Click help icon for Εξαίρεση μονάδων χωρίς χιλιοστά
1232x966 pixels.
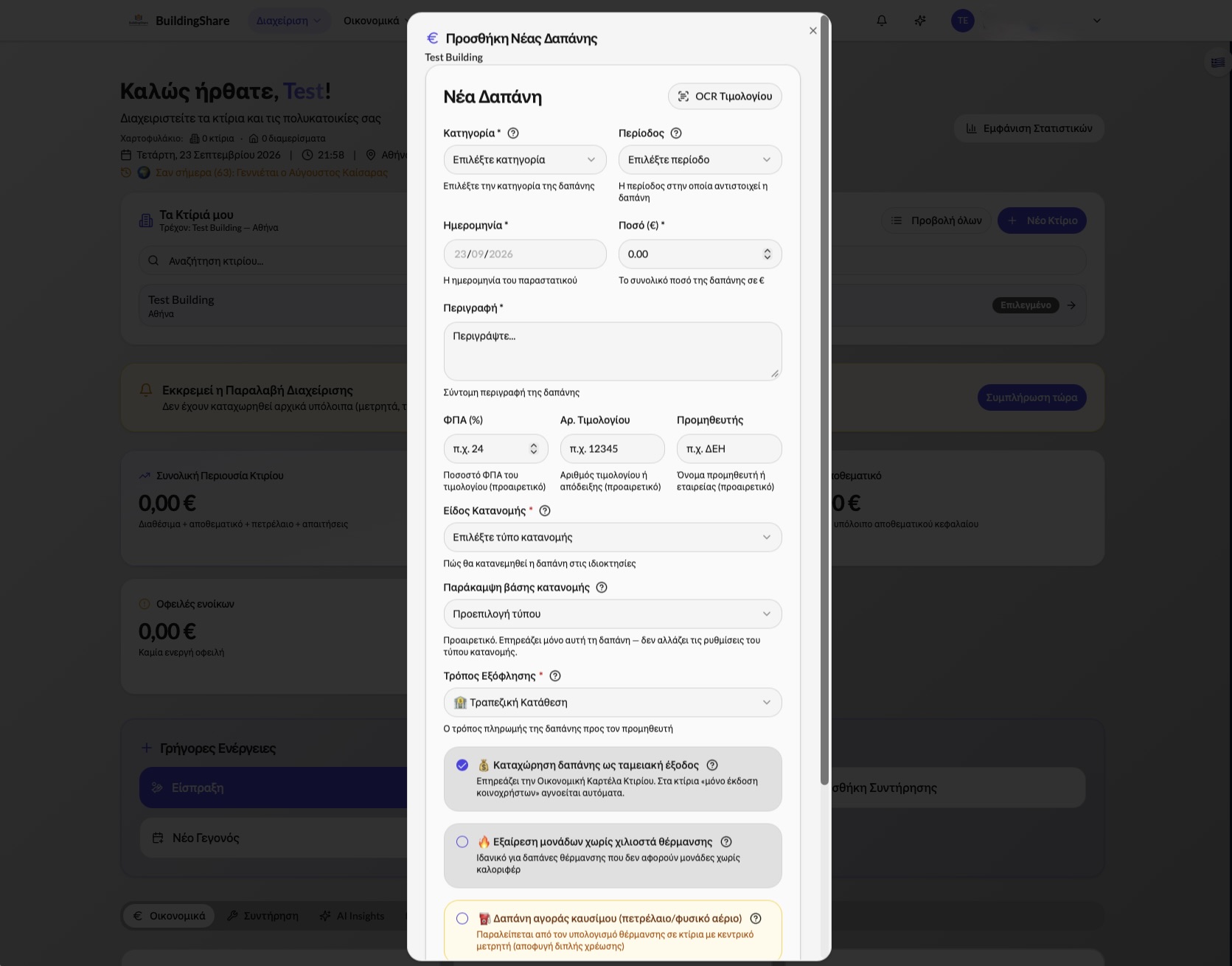click(726, 842)
